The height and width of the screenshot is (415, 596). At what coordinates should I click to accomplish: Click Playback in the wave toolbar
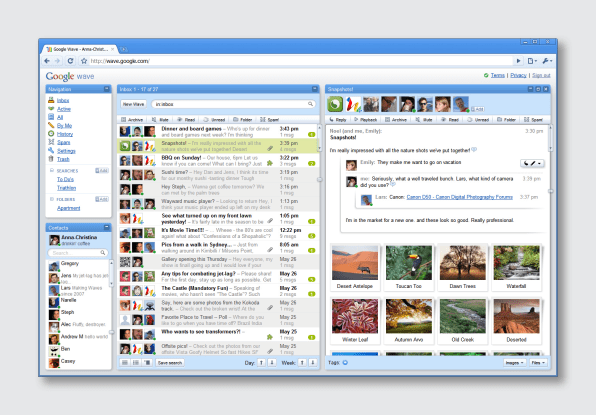[365, 119]
